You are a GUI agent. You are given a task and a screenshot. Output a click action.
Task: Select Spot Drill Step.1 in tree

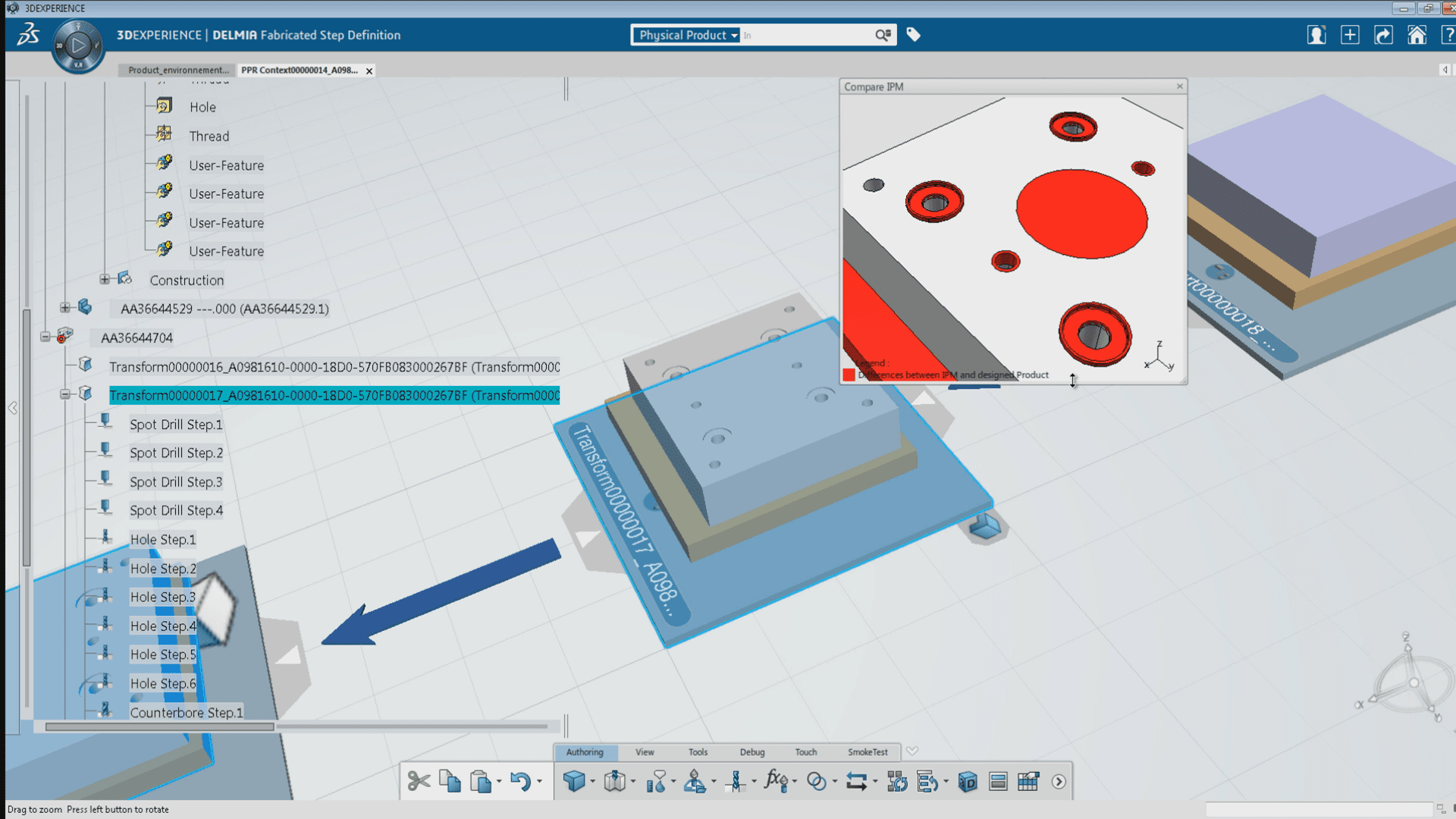pos(176,425)
